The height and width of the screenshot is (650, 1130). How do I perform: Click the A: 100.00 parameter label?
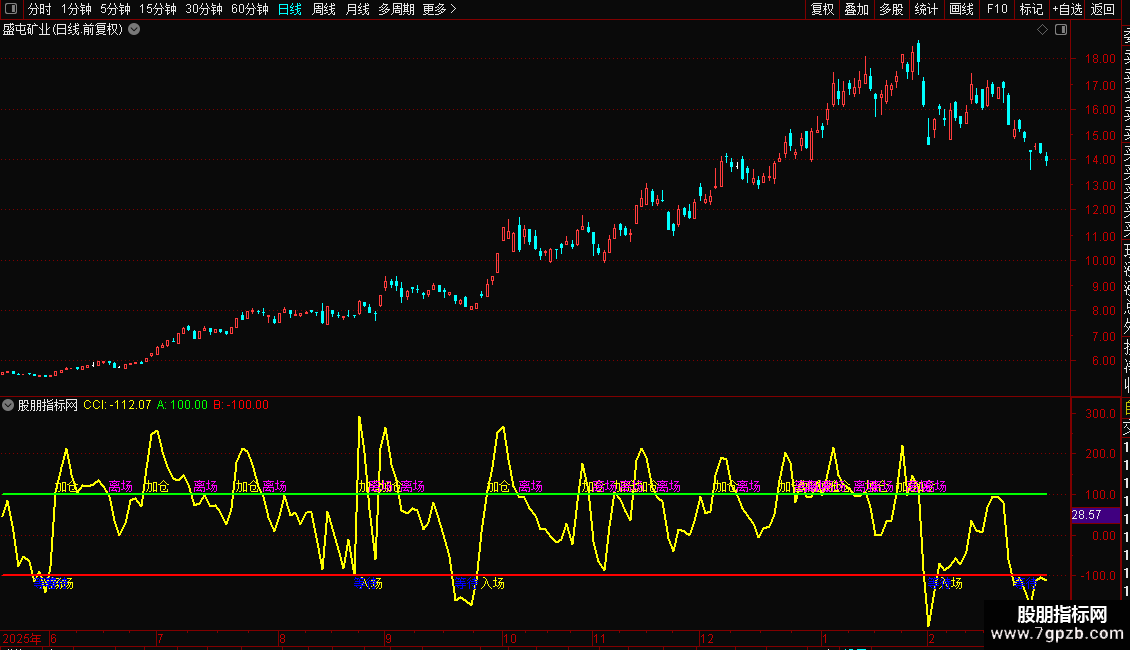[182, 405]
